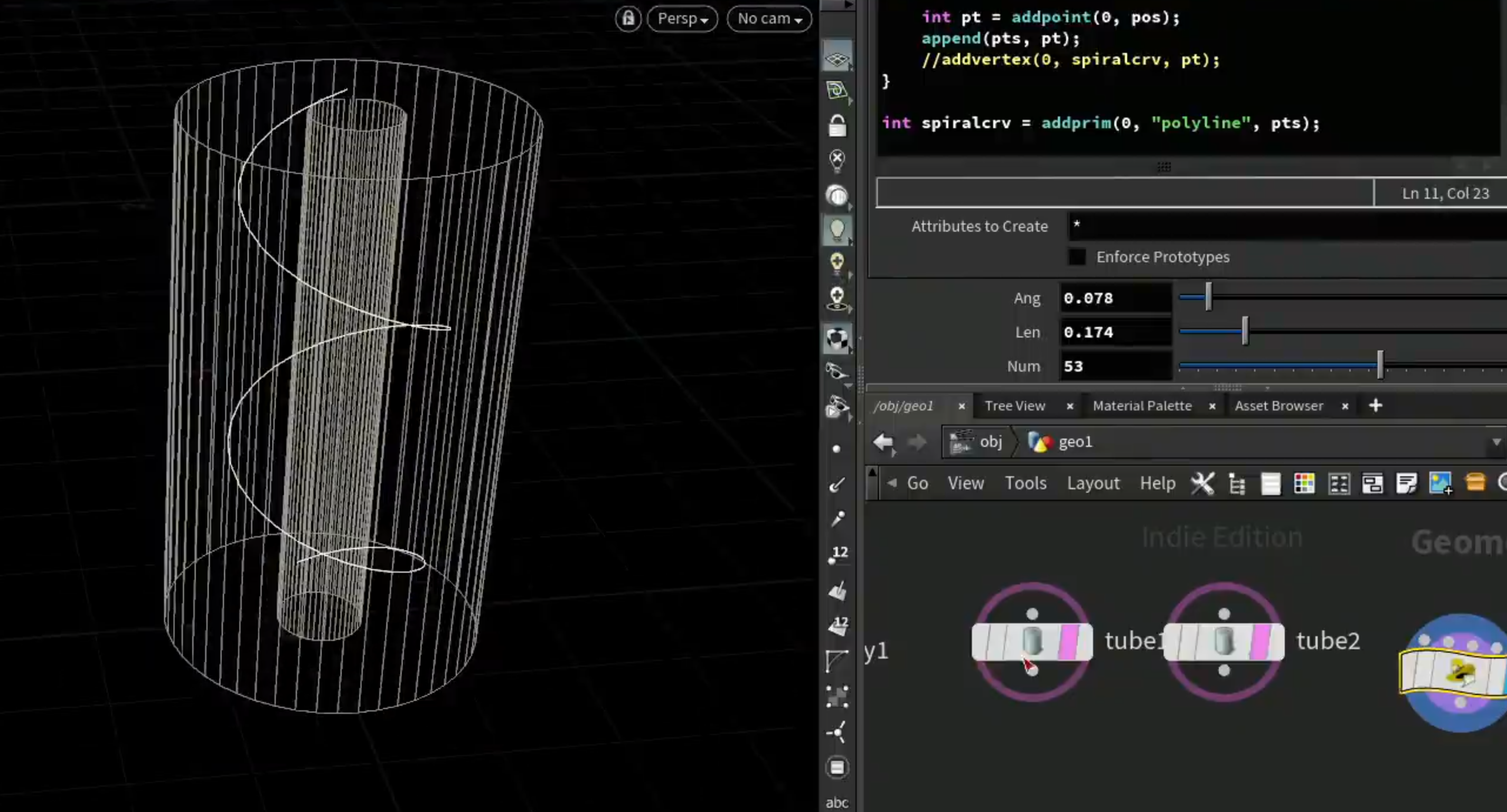Add a new pane tab with plus
Viewport: 1507px width, 812px height.
pyautogui.click(x=1375, y=406)
